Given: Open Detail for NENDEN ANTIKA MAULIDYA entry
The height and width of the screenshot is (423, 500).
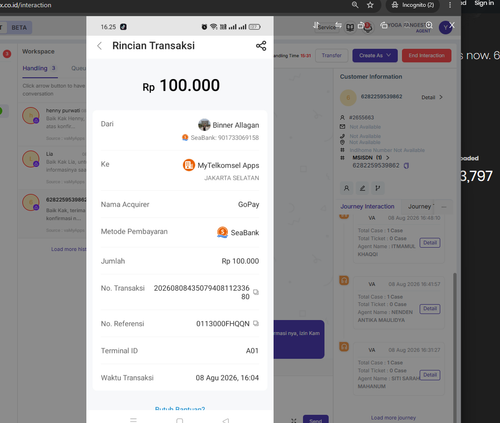Looking at the screenshot, I should pyautogui.click(x=430, y=309).
